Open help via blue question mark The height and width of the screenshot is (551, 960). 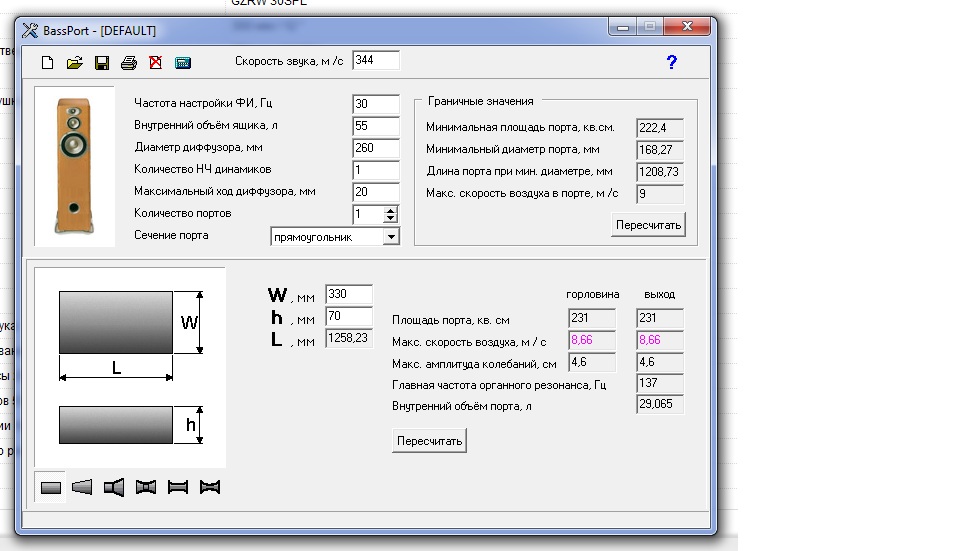pos(672,62)
